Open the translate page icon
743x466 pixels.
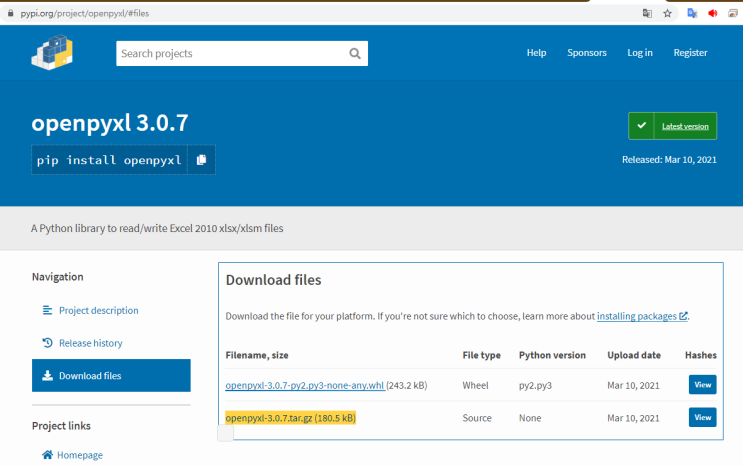pyautogui.click(x=647, y=13)
